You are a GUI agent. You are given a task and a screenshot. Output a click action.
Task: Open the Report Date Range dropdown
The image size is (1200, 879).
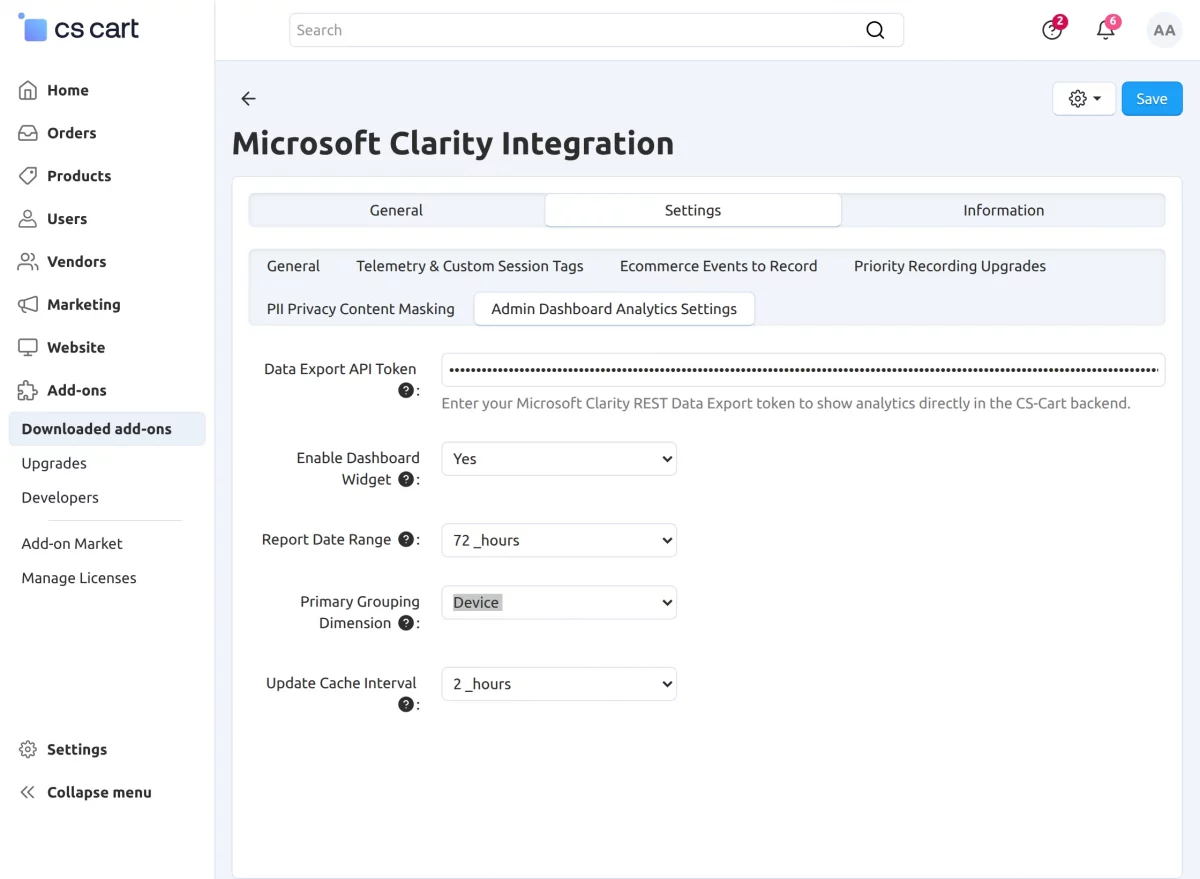[x=559, y=540]
